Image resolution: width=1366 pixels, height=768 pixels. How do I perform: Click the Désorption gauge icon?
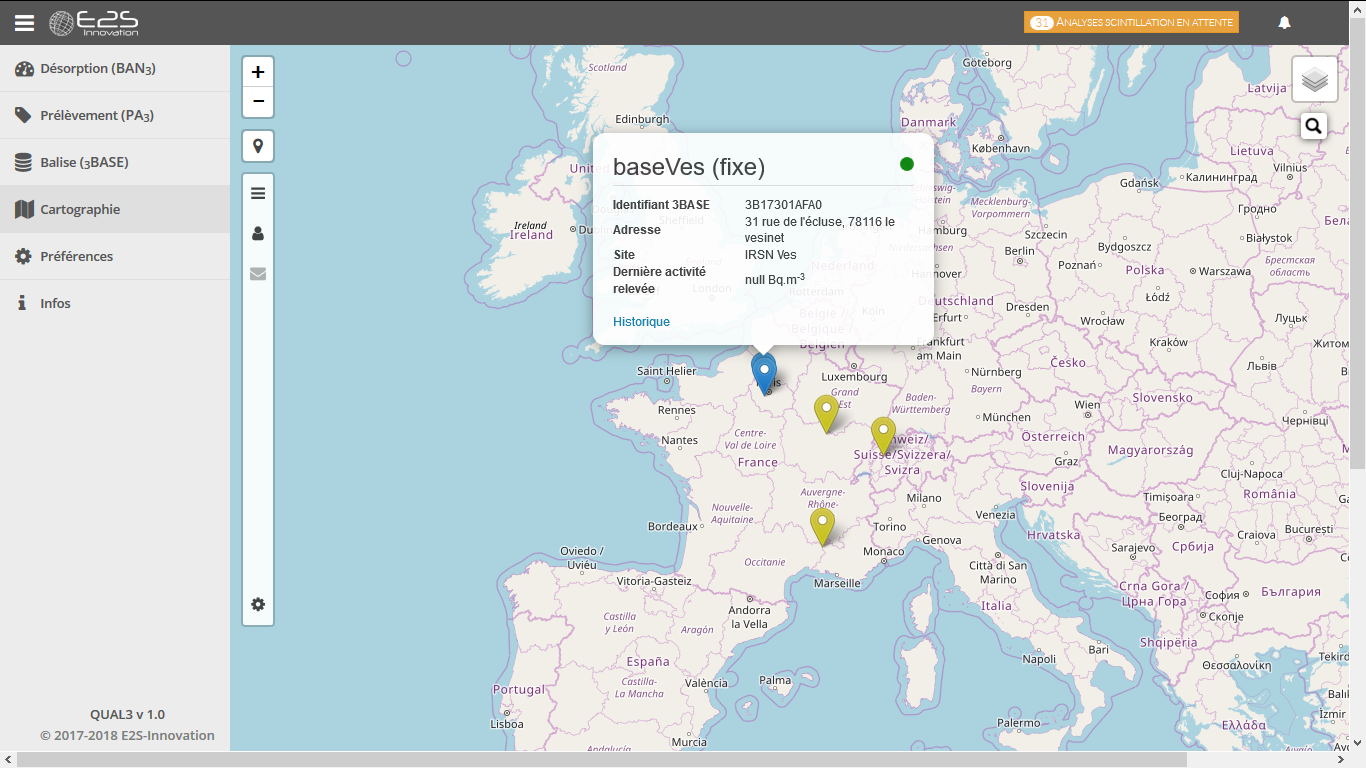click(x=24, y=69)
